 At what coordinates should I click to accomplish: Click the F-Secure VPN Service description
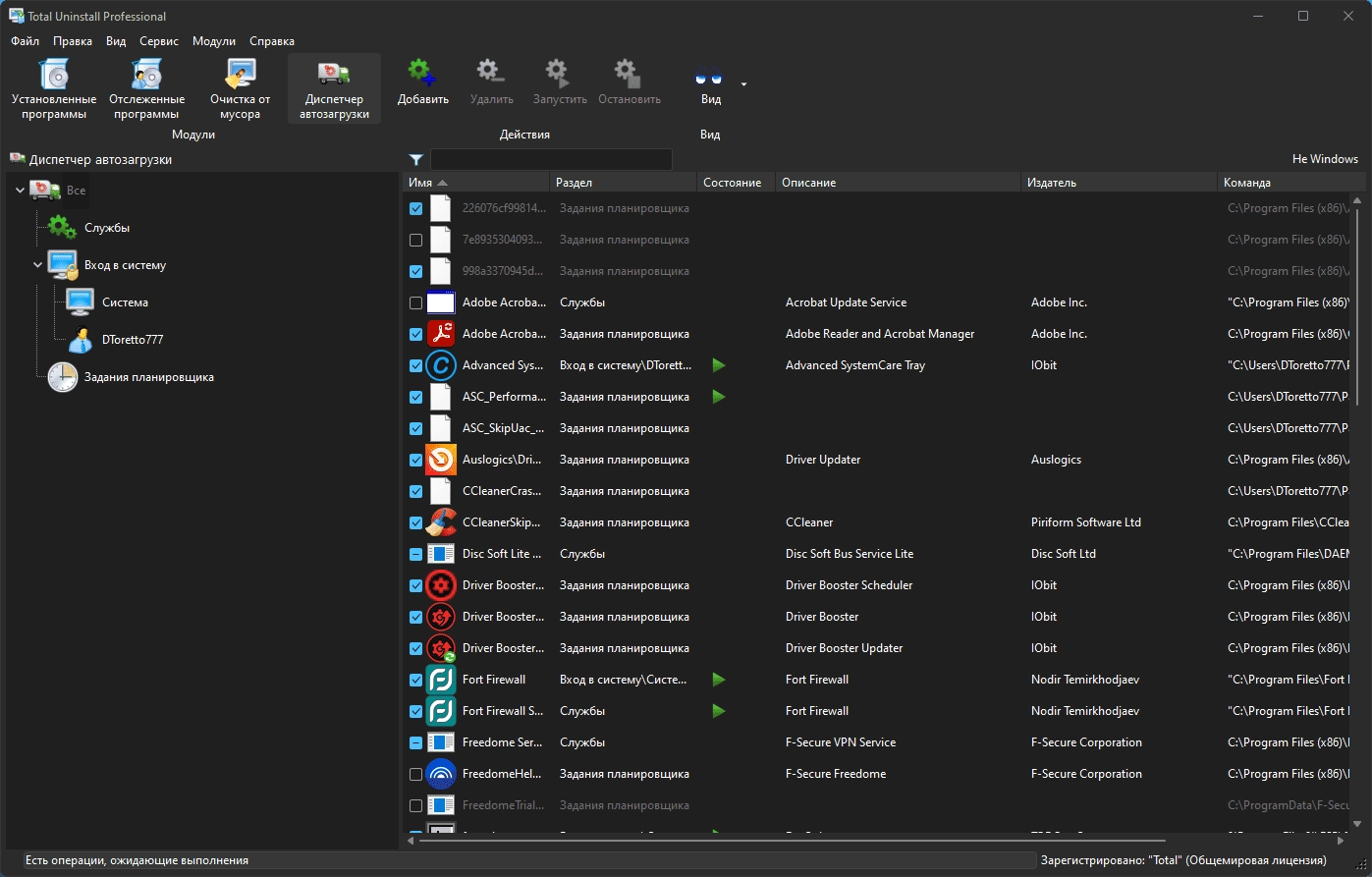(841, 742)
